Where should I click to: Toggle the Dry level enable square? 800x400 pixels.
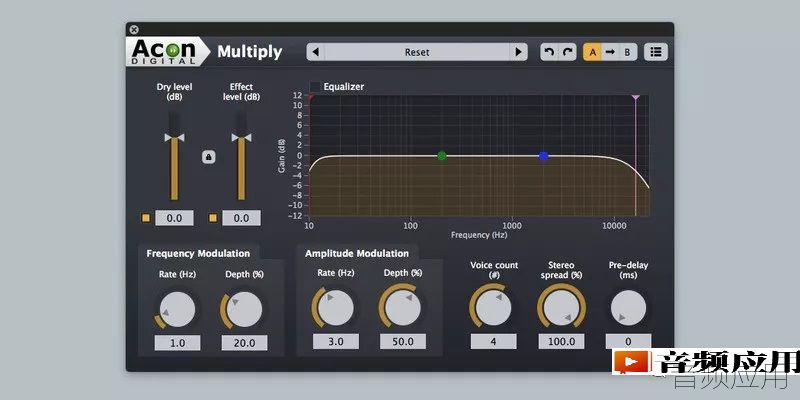[146, 218]
